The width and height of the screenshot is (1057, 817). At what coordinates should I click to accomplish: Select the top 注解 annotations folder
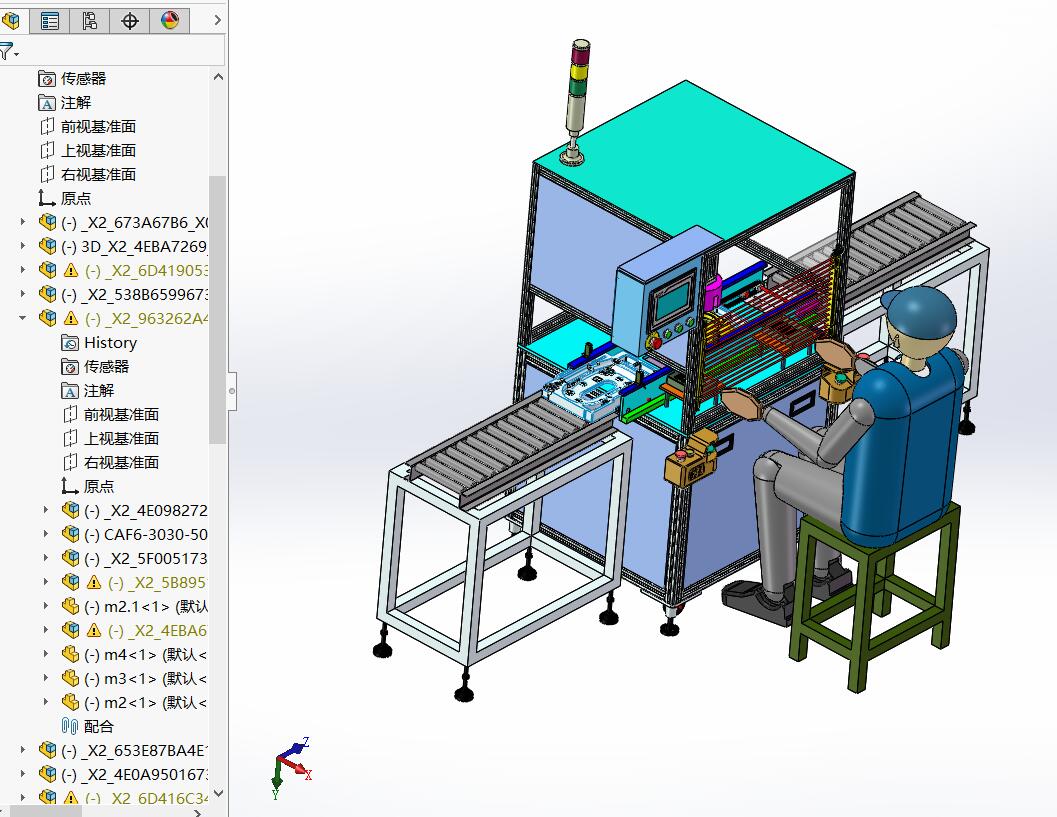[65, 102]
